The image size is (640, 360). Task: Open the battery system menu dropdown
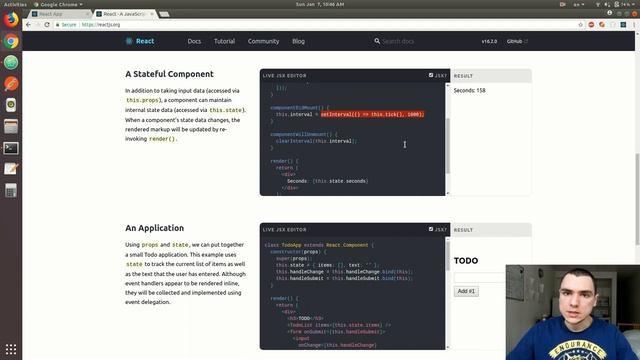pos(625,4)
